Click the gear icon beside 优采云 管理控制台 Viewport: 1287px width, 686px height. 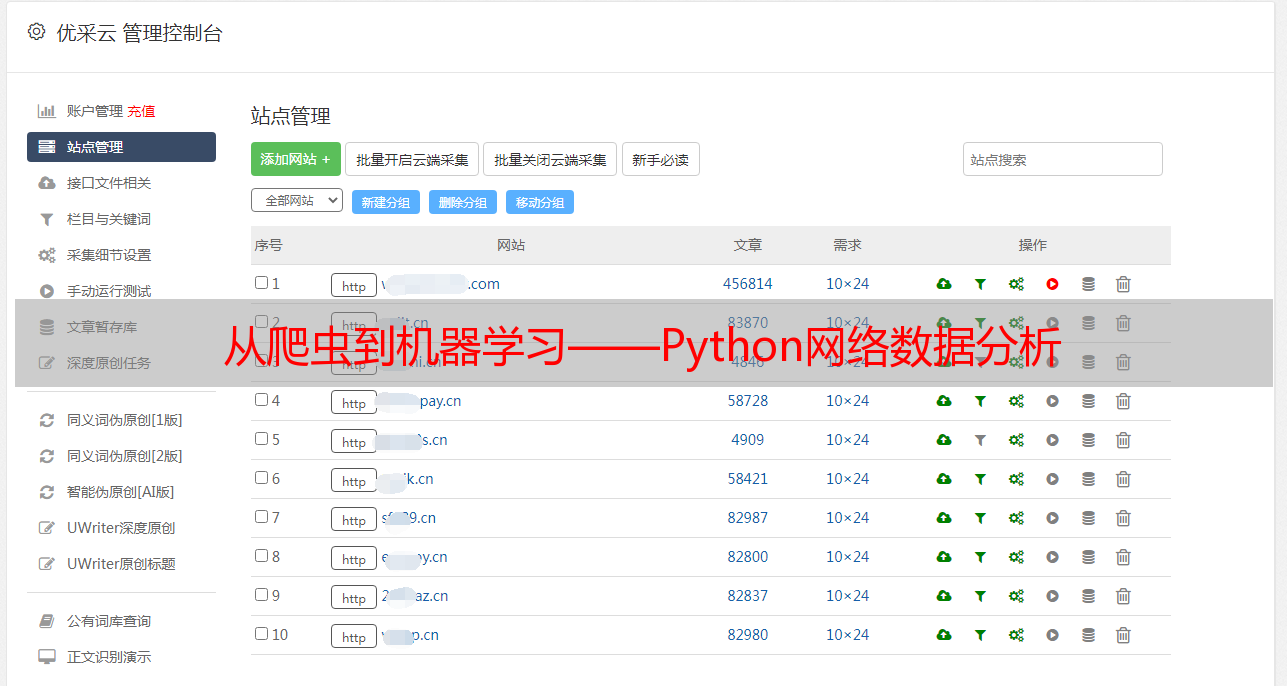pos(36,32)
